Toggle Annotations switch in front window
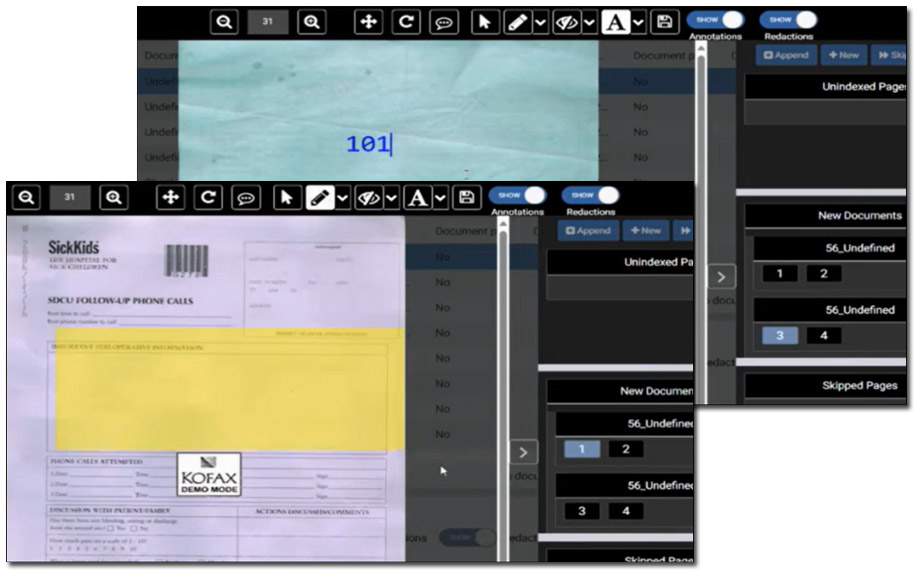 [518, 195]
